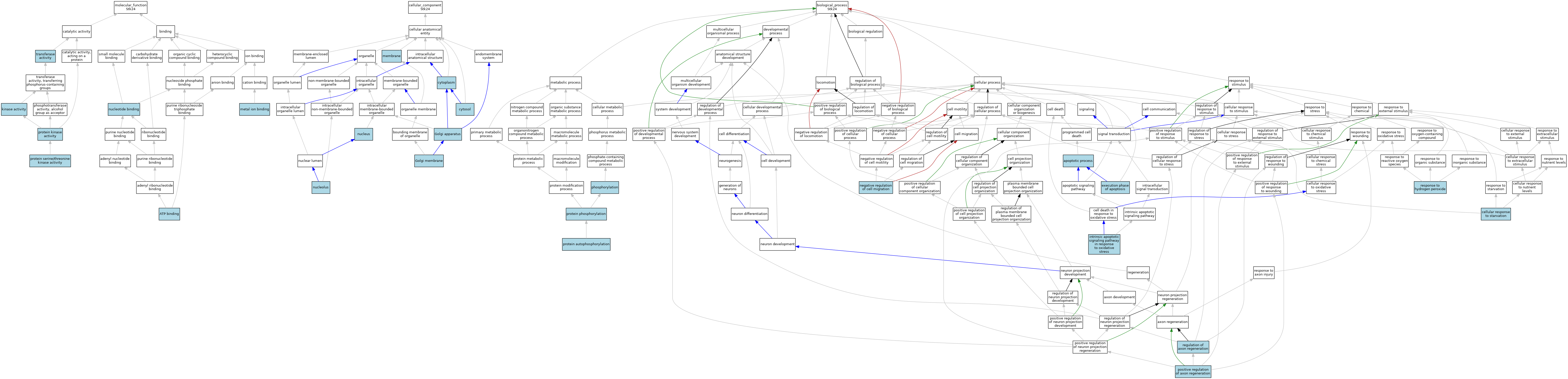Select the 'response to inorganic substance' node
1568x379 pixels.
pyautogui.click(x=1468, y=161)
